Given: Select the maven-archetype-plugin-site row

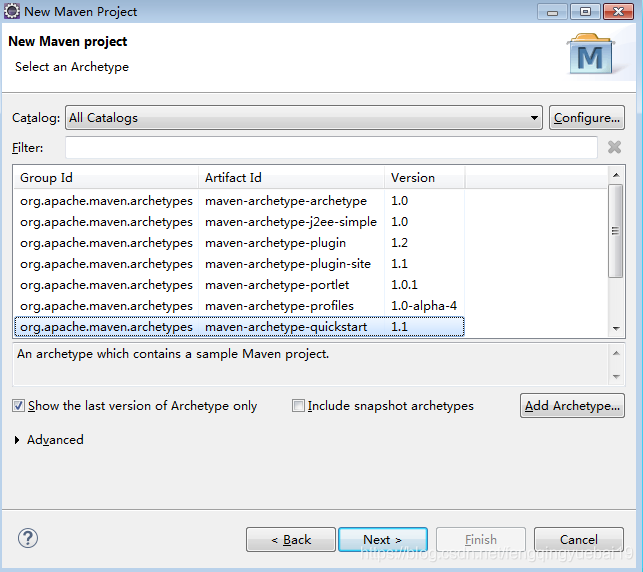Looking at the screenshot, I should [x=239, y=264].
